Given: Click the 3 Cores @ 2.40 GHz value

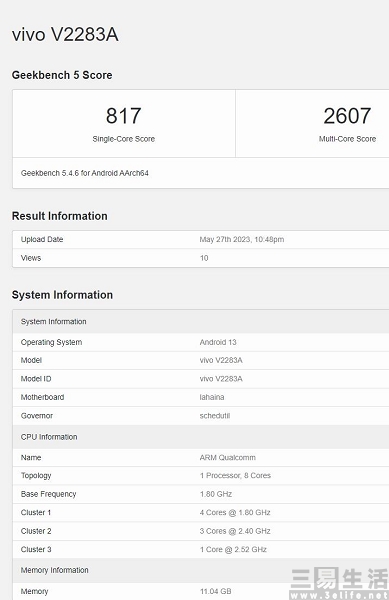Looking at the screenshot, I should point(235,531).
